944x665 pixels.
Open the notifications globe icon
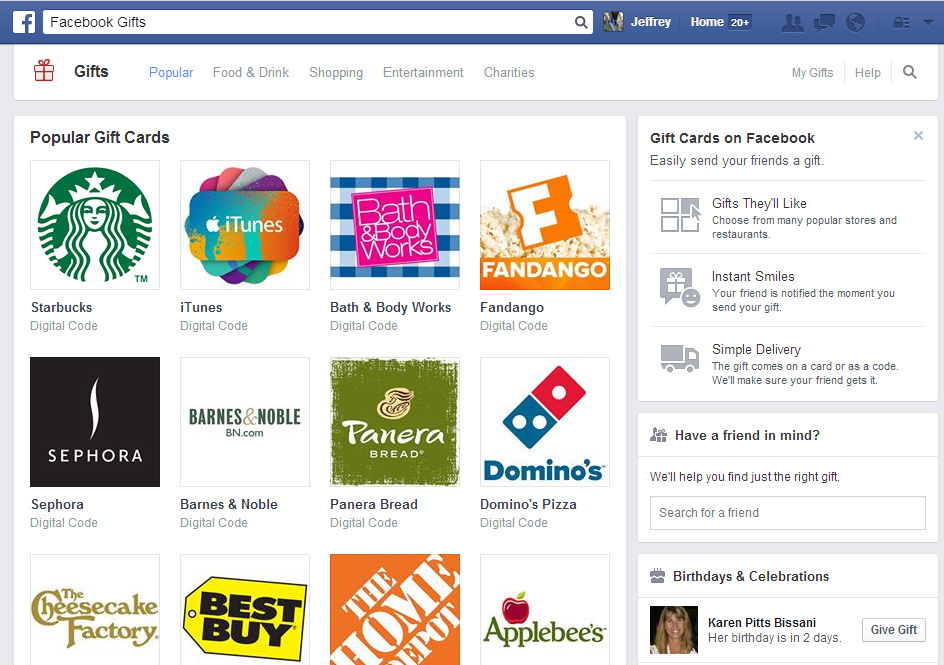click(856, 23)
